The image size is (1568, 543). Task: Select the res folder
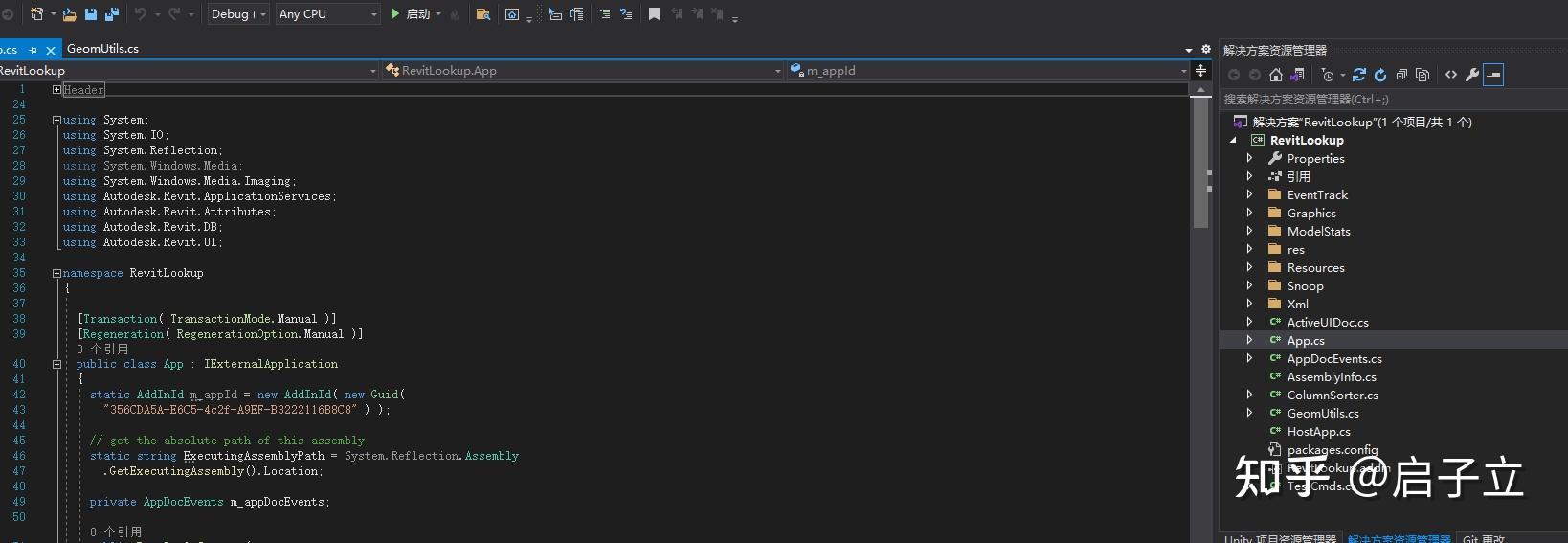(x=1295, y=249)
